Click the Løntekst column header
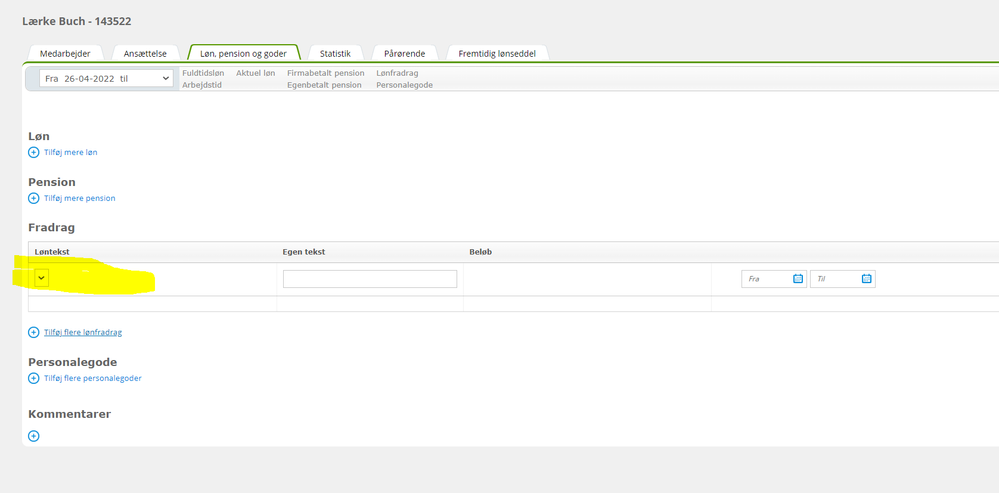This screenshot has width=999, height=493. [52, 252]
